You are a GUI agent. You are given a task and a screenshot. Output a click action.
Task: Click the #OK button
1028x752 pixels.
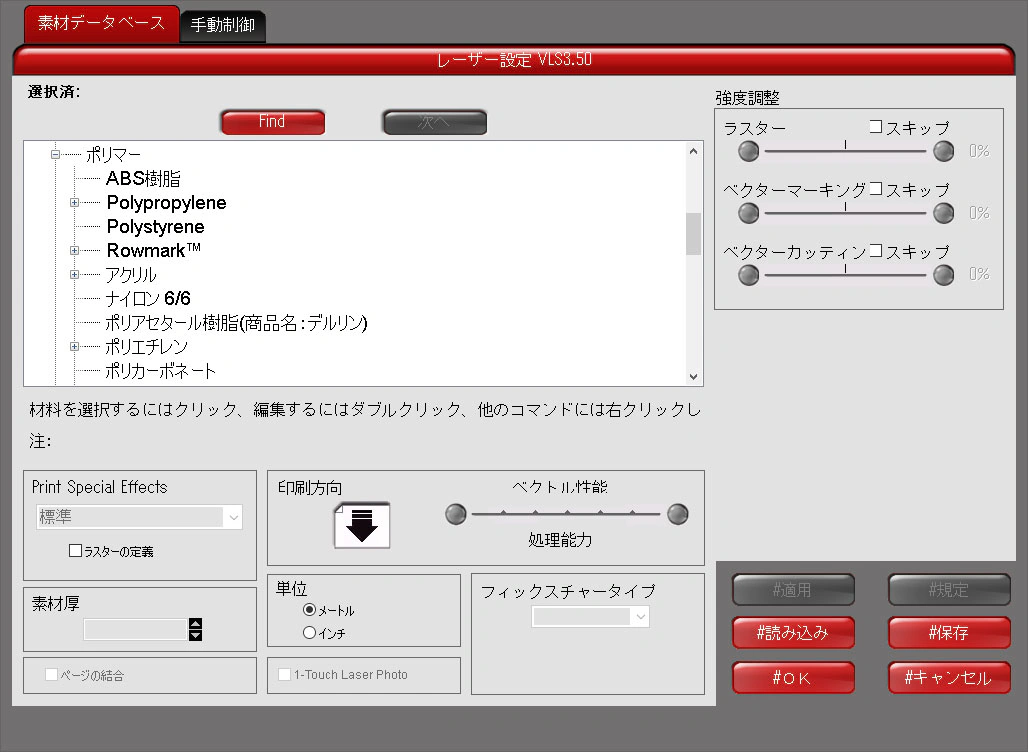coord(793,677)
